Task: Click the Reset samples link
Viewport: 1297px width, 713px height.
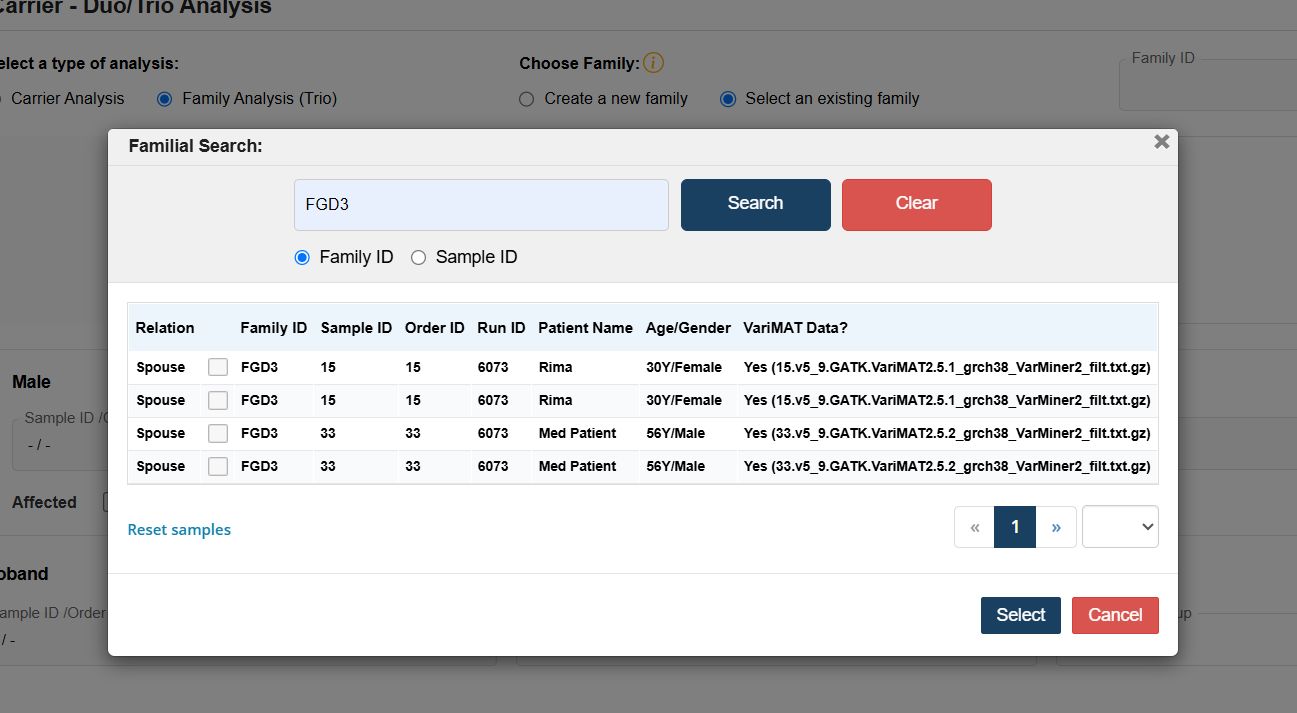Action: point(179,530)
